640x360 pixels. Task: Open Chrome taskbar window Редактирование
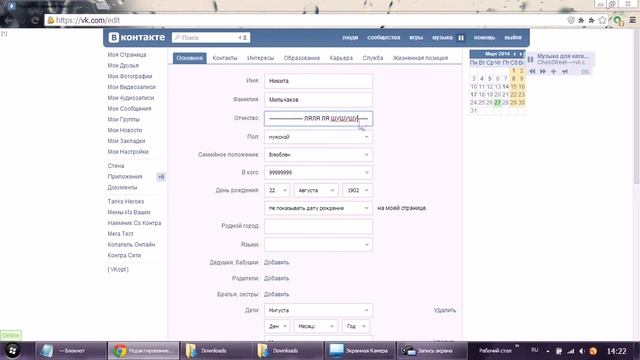tap(143, 351)
